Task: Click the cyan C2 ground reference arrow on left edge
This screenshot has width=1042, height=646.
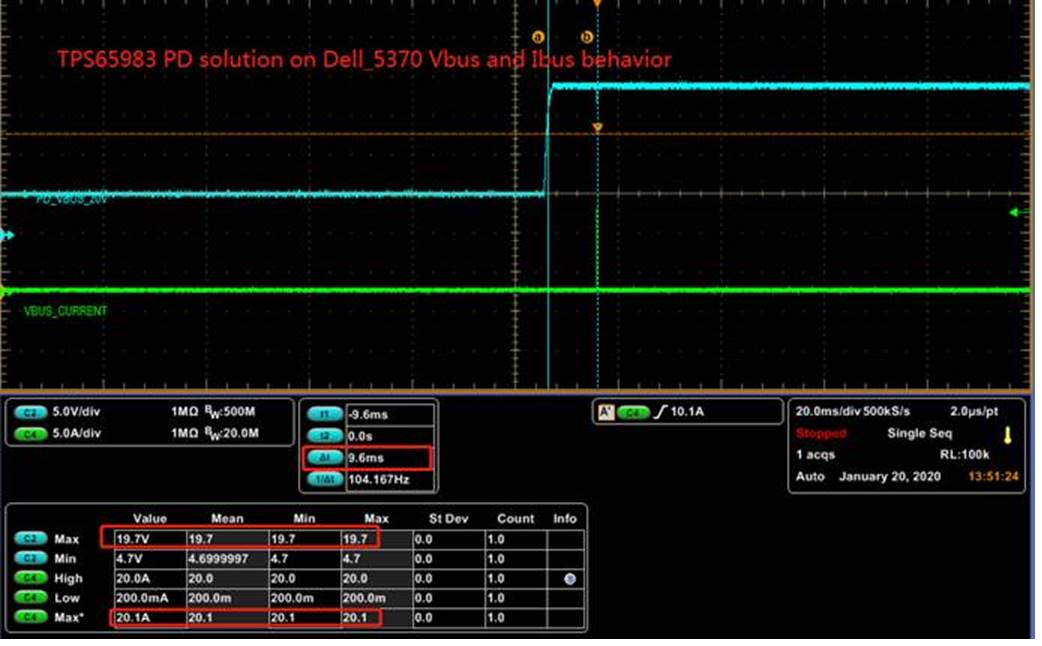Action: [7, 236]
